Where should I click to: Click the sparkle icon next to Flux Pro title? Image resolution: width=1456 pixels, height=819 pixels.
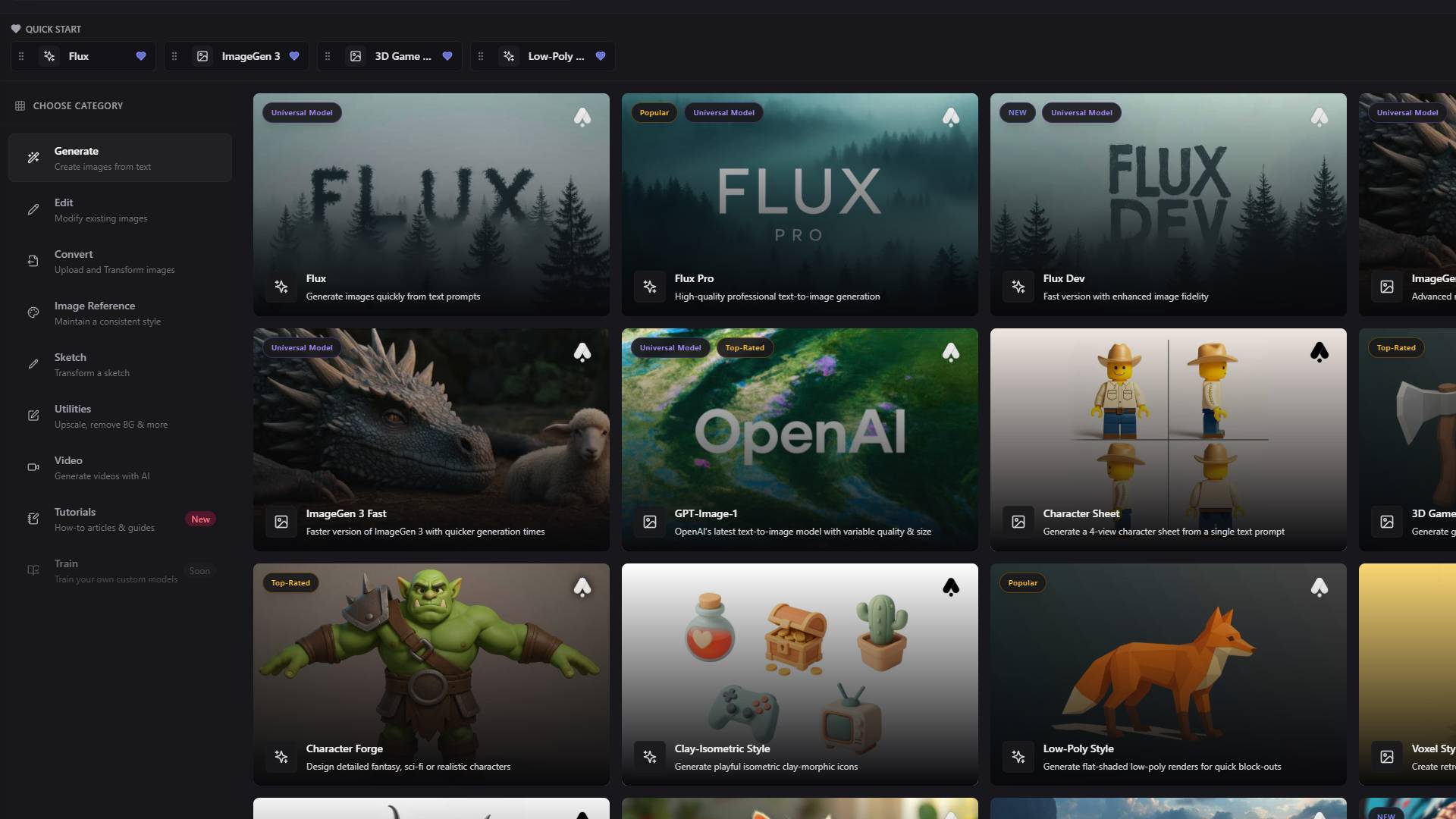point(650,287)
